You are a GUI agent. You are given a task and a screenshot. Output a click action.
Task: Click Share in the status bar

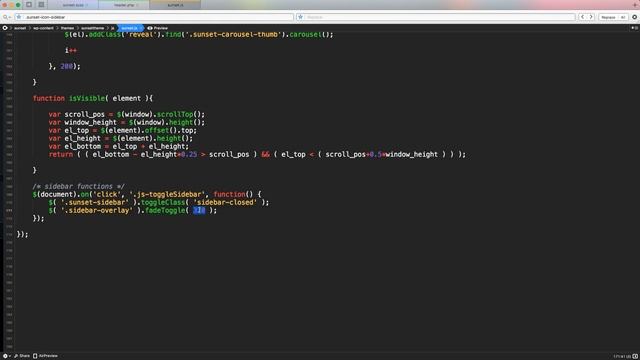point(22,356)
